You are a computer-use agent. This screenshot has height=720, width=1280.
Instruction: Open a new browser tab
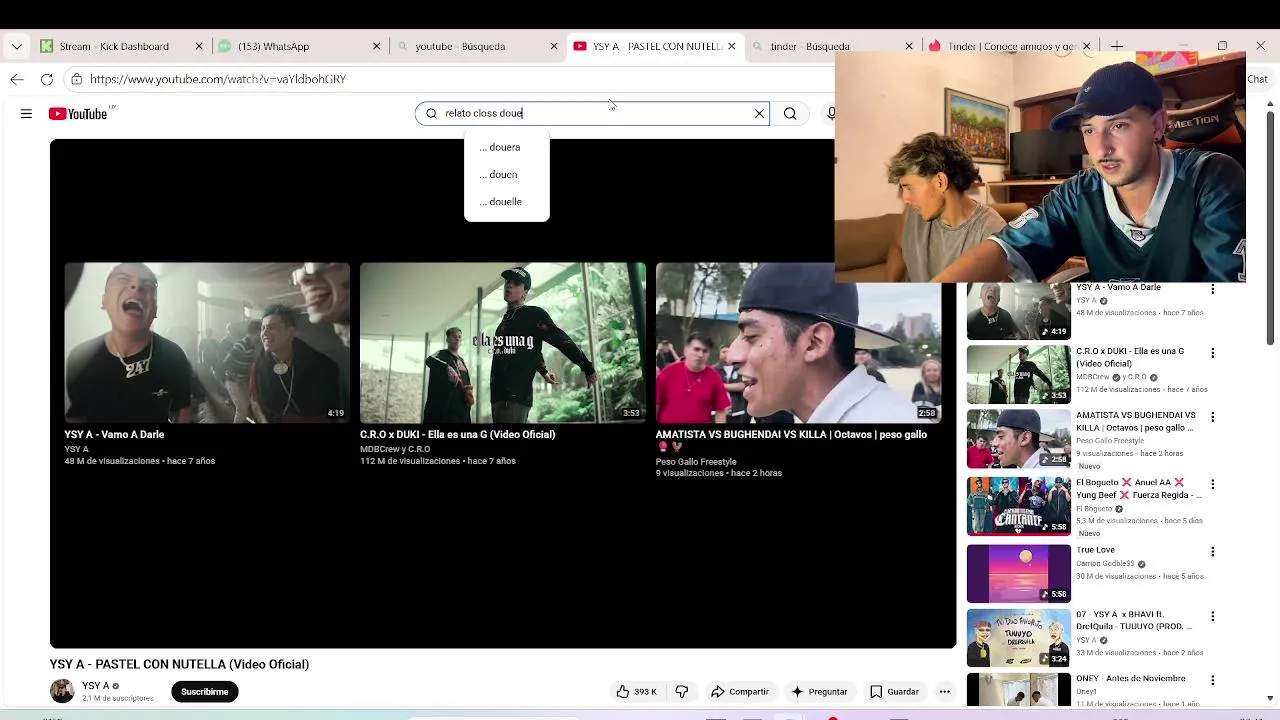(x=1117, y=46)
